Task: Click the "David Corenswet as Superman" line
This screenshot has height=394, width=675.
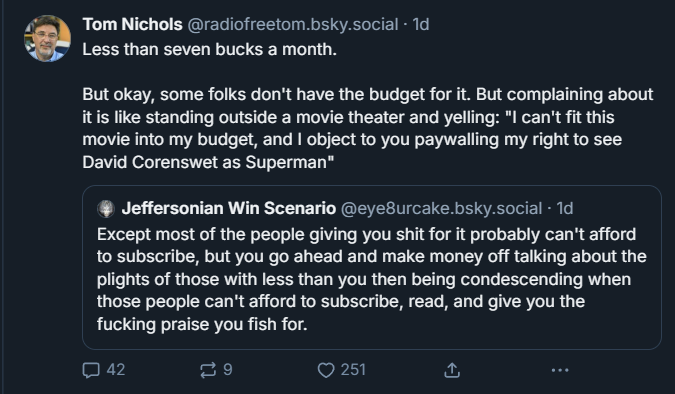Action: coord(208,162)
